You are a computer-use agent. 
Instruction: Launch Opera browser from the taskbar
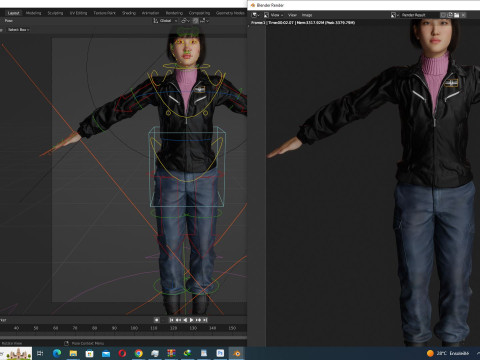pyautogui.click(x=122, y=353)
